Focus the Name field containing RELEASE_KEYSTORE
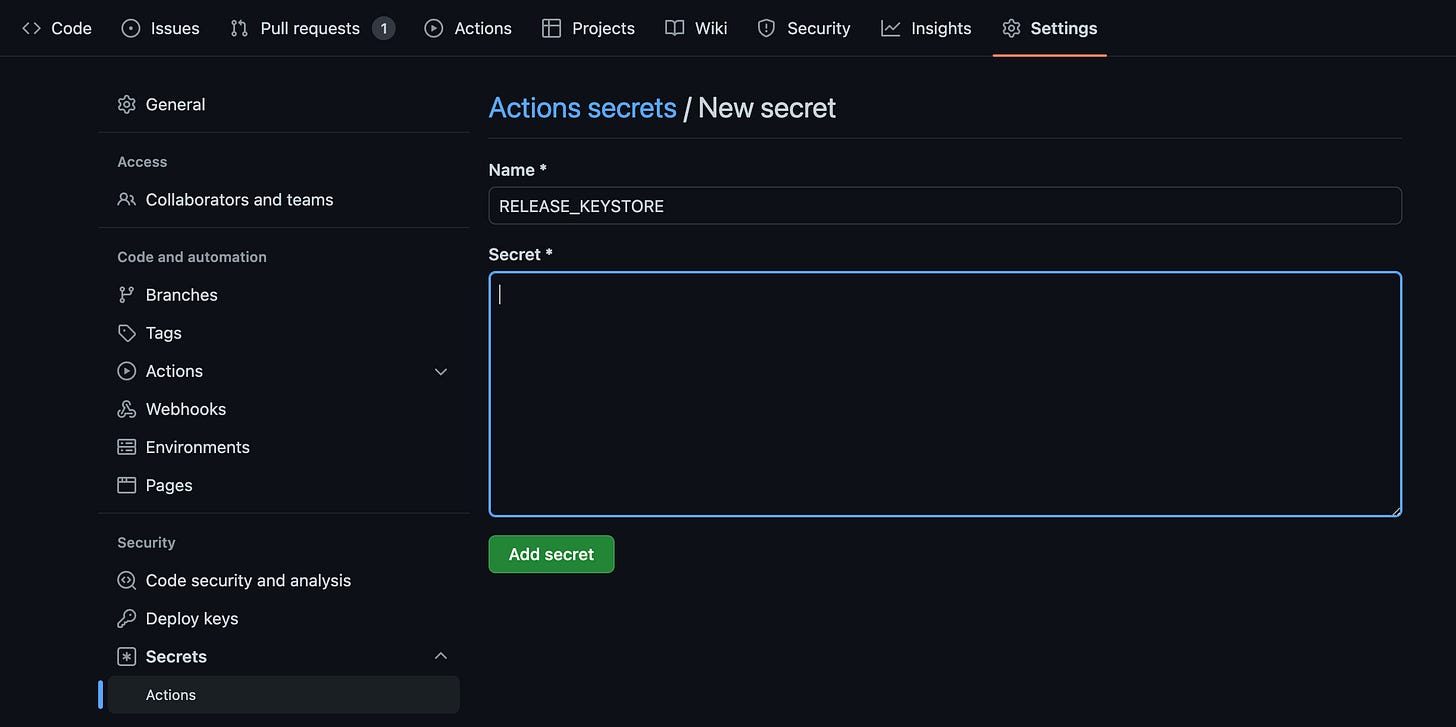Viewport: 1456px width, 727px height. [945, 206]
